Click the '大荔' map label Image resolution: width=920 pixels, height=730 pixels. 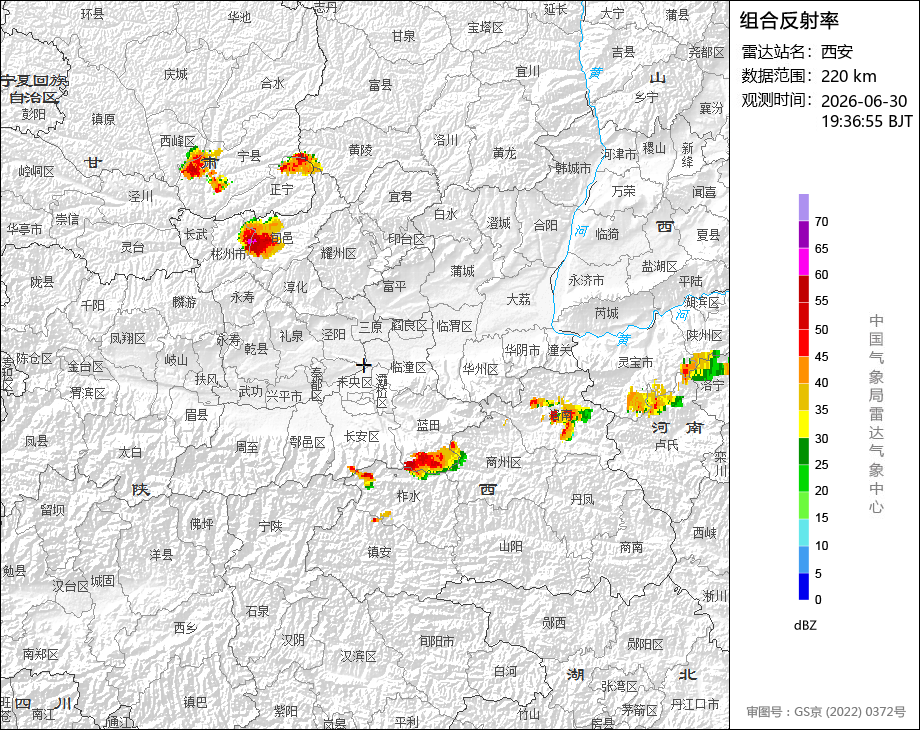(519, 299)
